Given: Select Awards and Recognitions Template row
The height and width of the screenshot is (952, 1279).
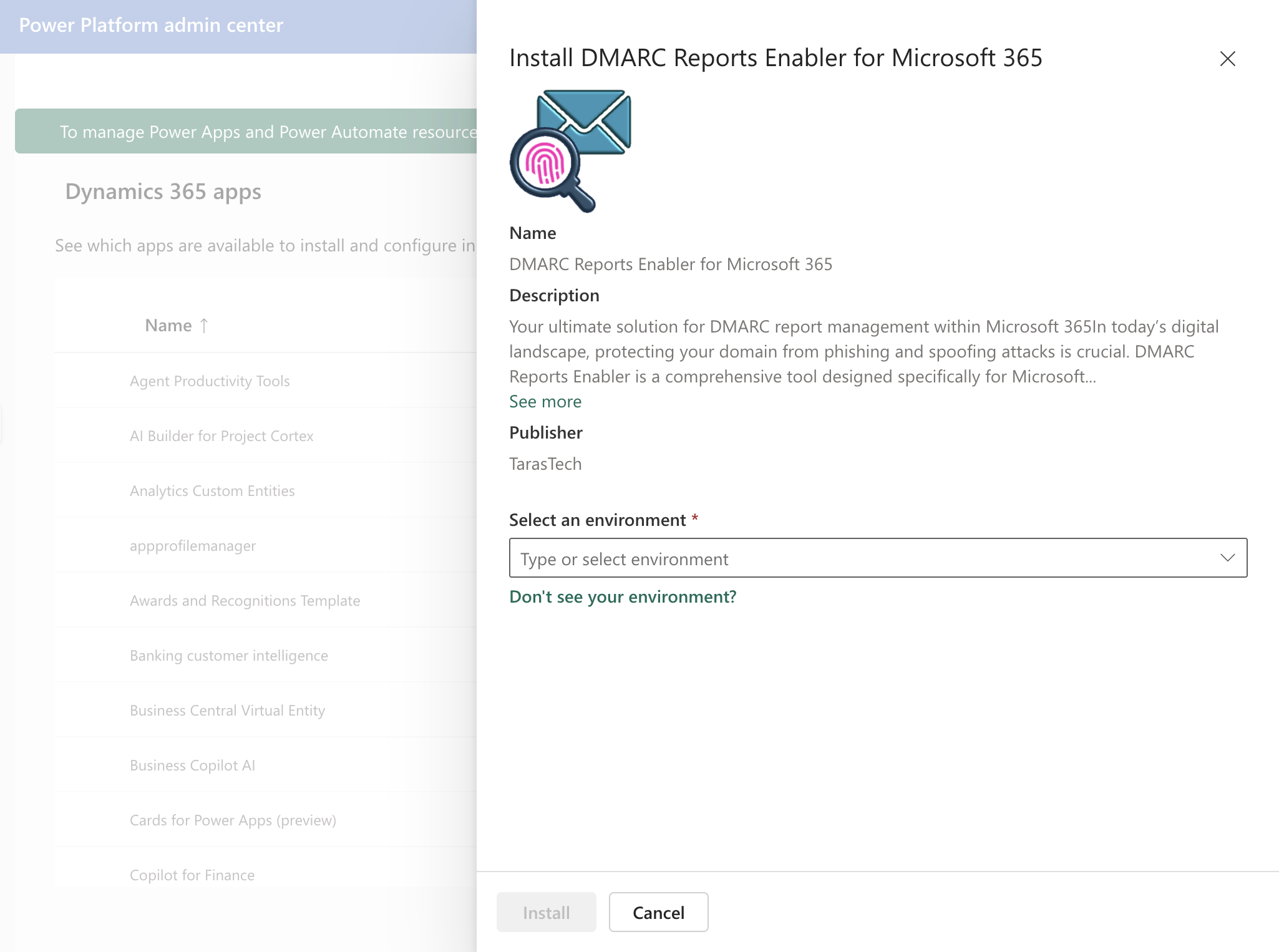Looking at the screenshot, I should pyautogui.click(x=266, y=600).
